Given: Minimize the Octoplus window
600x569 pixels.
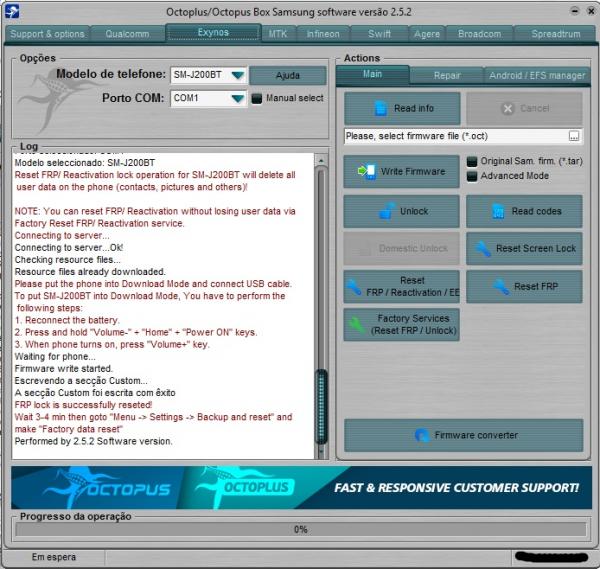Looking at the screenshot, I should pyautogui.click(x=575, y=11).
